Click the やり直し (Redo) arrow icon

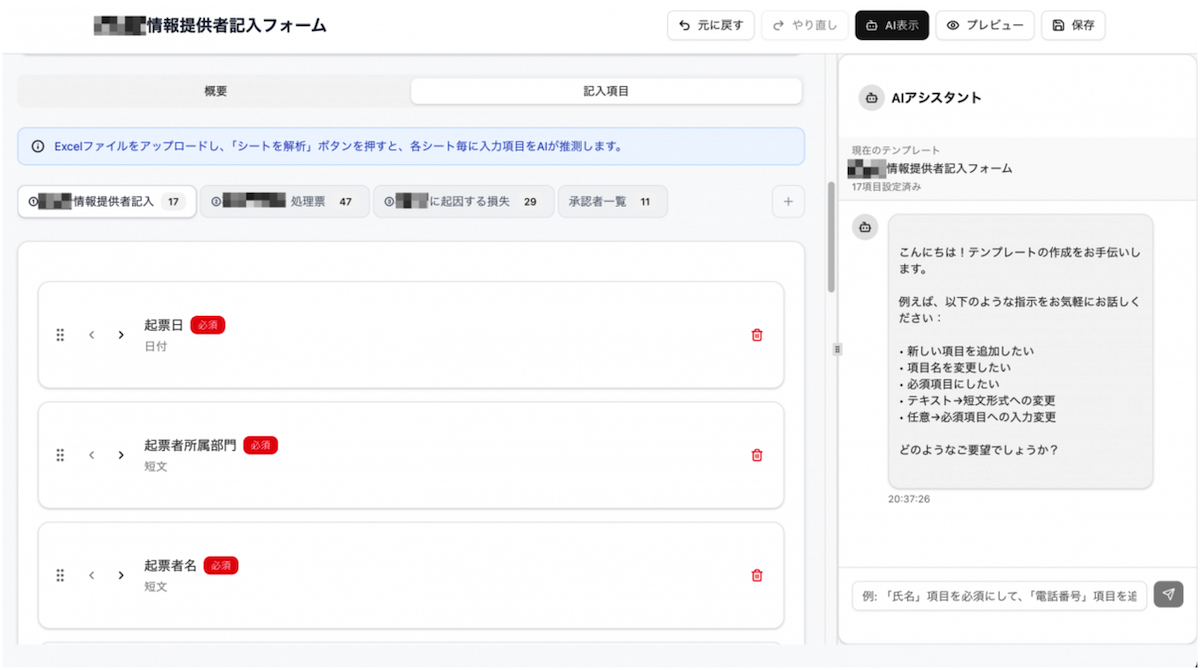pos(779,25)
